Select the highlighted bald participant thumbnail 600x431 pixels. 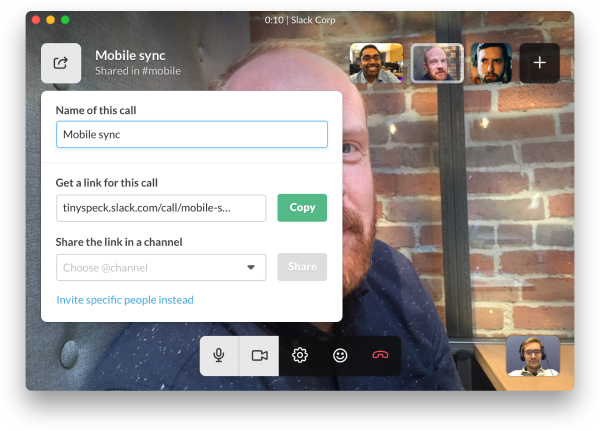(x=437, y=63)
